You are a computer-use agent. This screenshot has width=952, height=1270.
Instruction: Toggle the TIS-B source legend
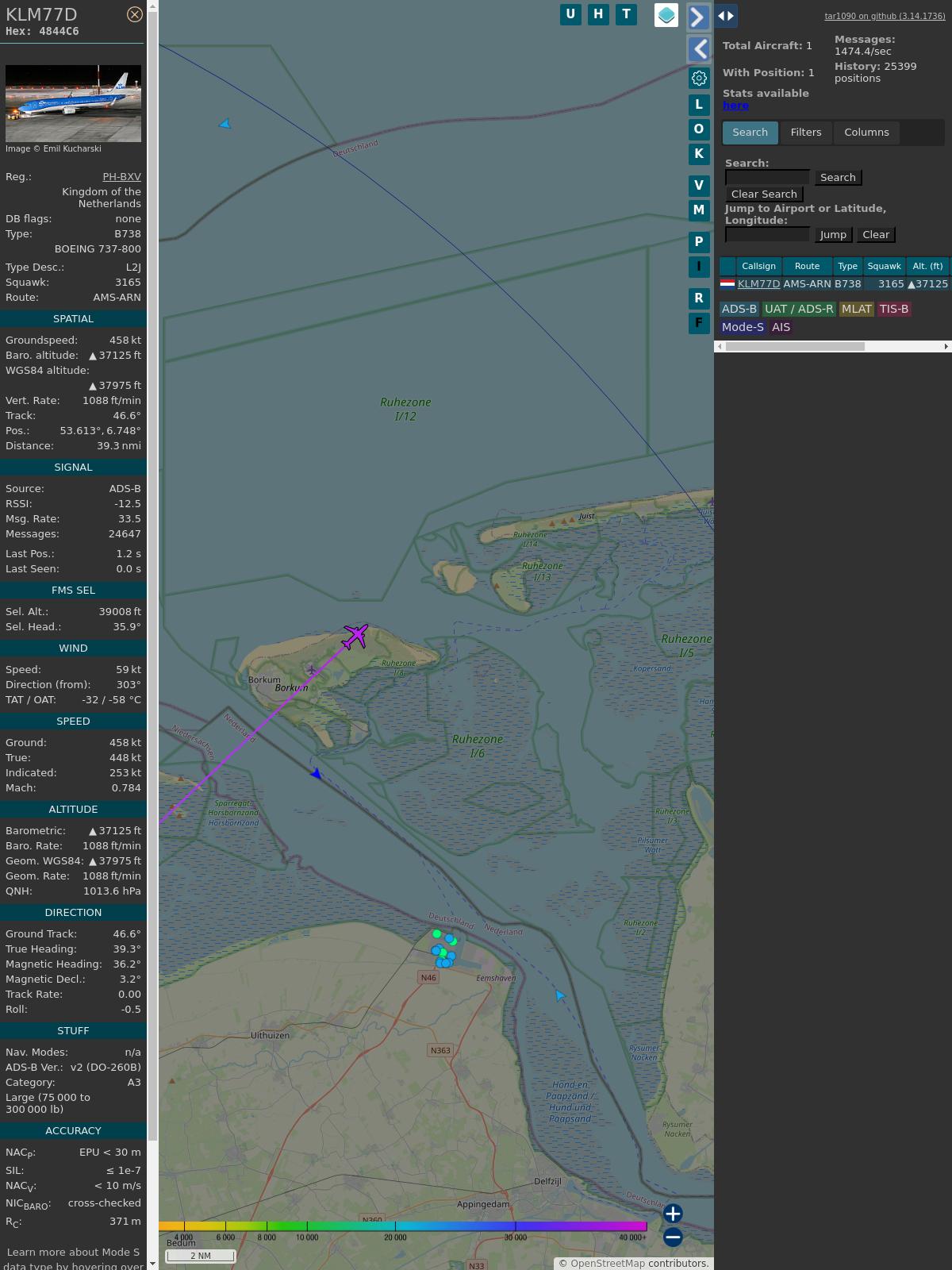(x=894, y=310)
